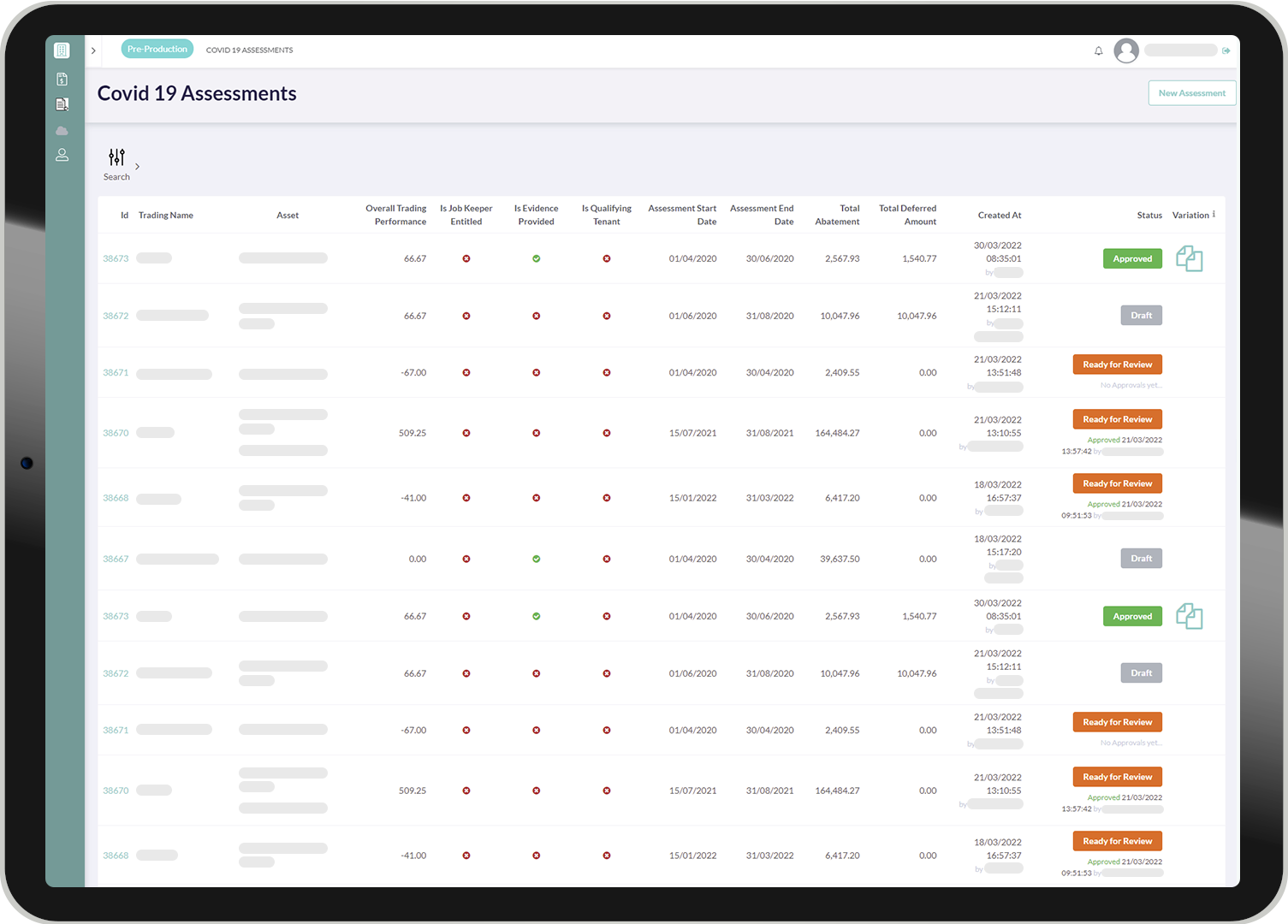Screen dimensions: 1288x924
Task: Sort by Overall Trading Performance header
Action: [395, 215]
